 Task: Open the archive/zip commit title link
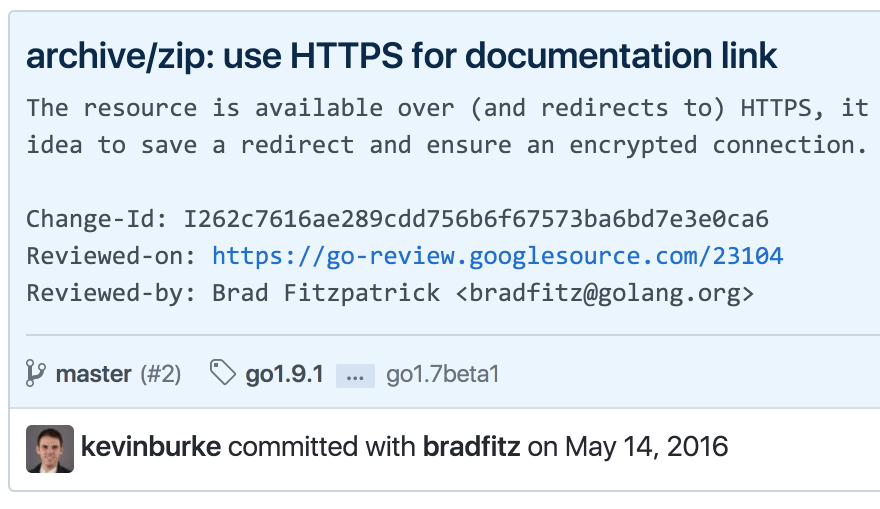click(x=401, y=56)
